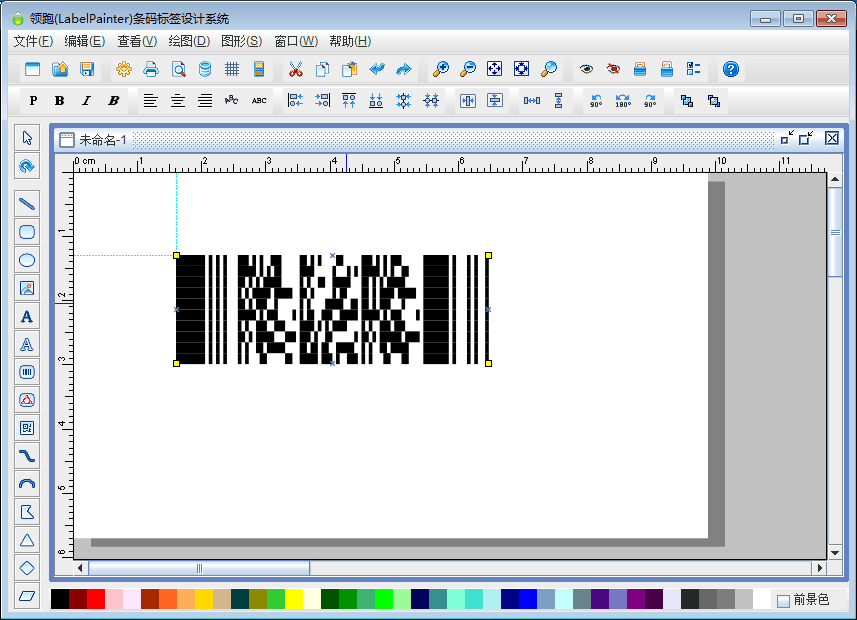The width and height of the screenshot is (857, 620).
Task: Select the 2D barcode tool
Action: [27, 428]
